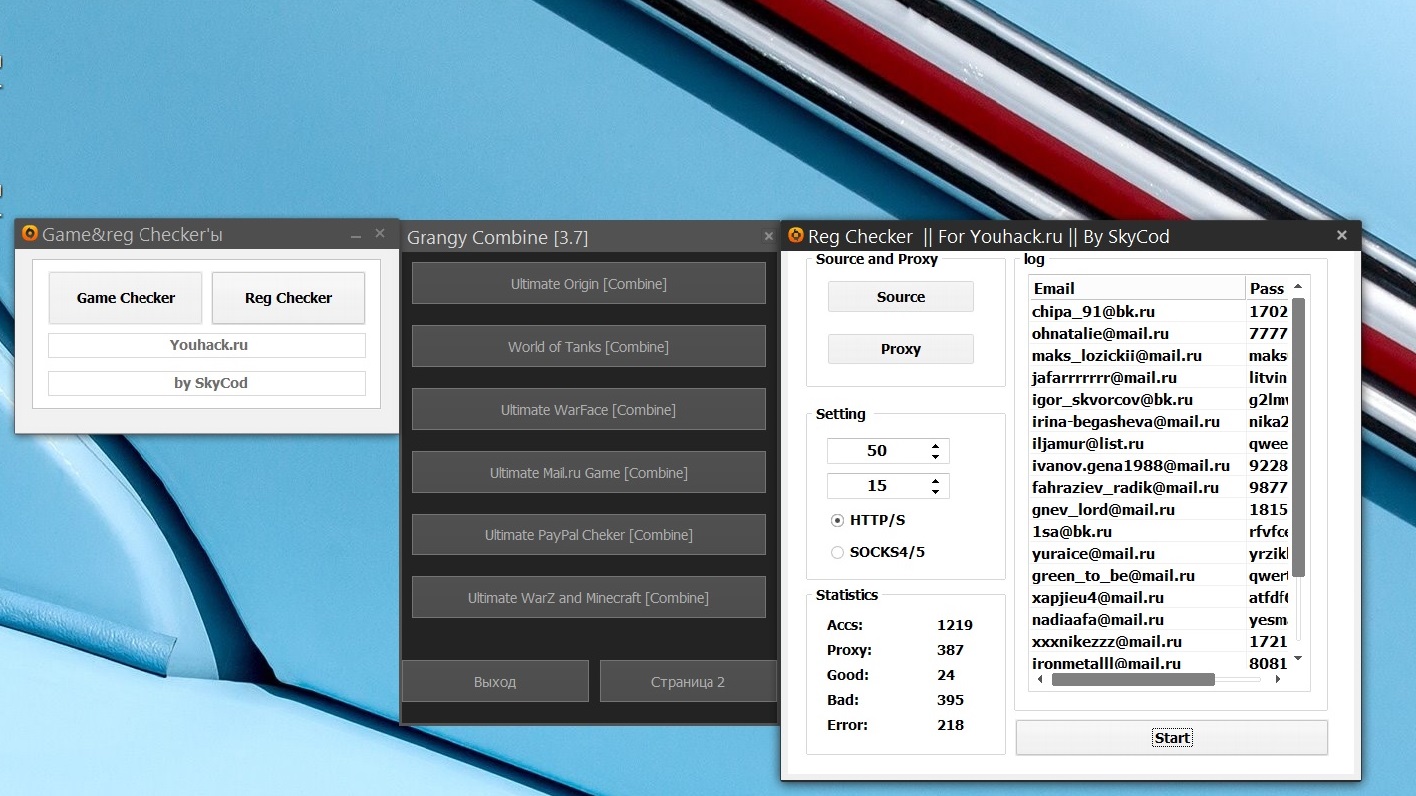1416x796 pixels.
Task: Select the gnev_lord@mail.ru log row
Action: (x=1160, y=509)
